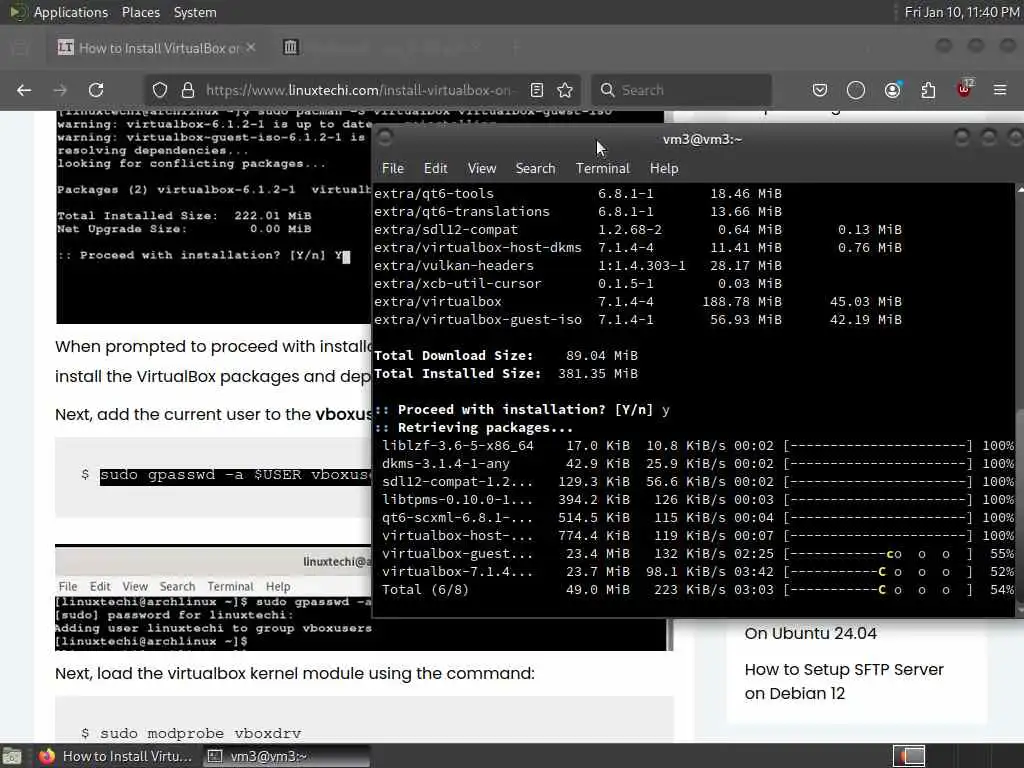Click the extra/virtualbox-guest-iso package row

[637, 320]
